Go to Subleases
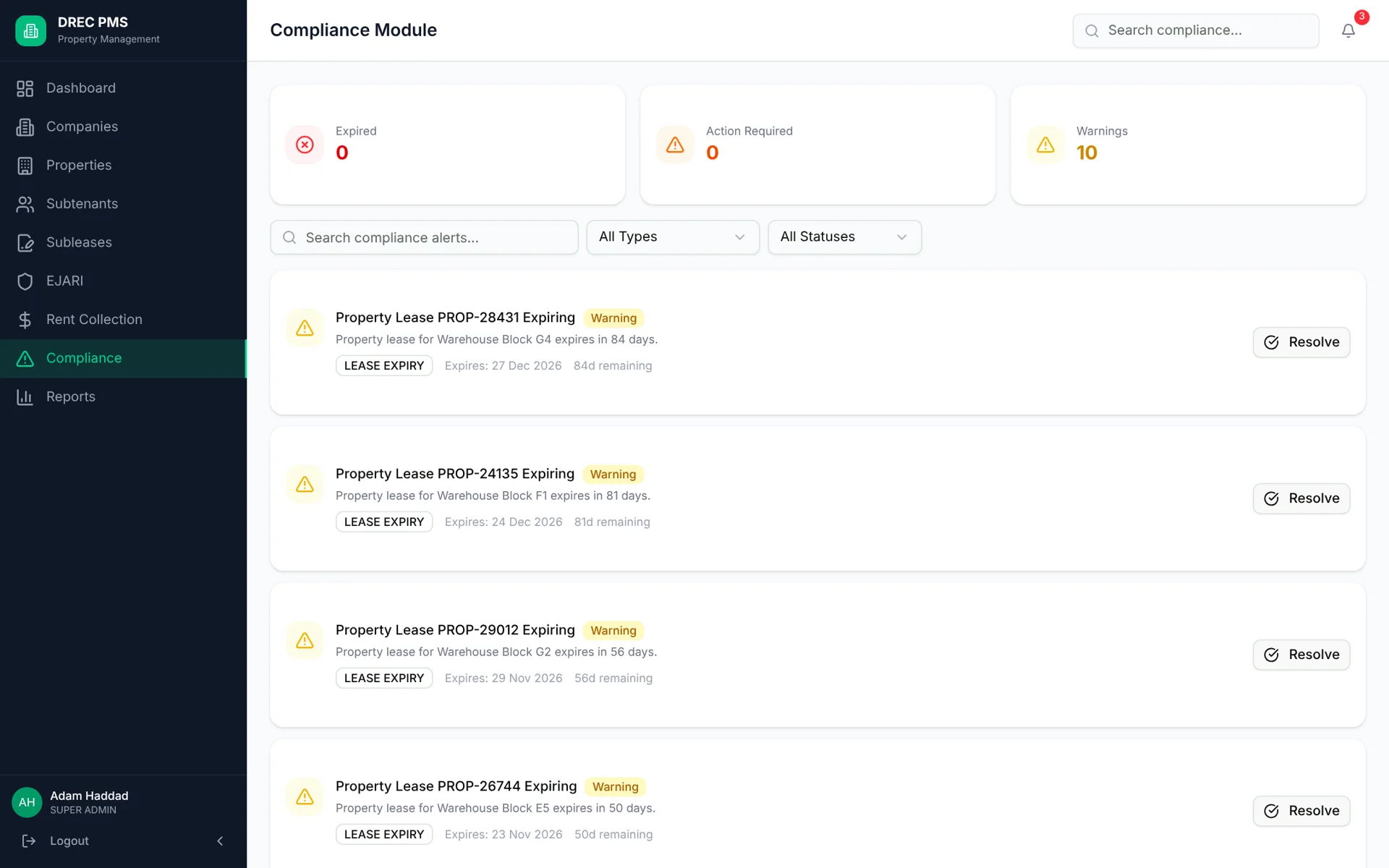The height and width of the screenshot is (868, 1389). point(123,242)
